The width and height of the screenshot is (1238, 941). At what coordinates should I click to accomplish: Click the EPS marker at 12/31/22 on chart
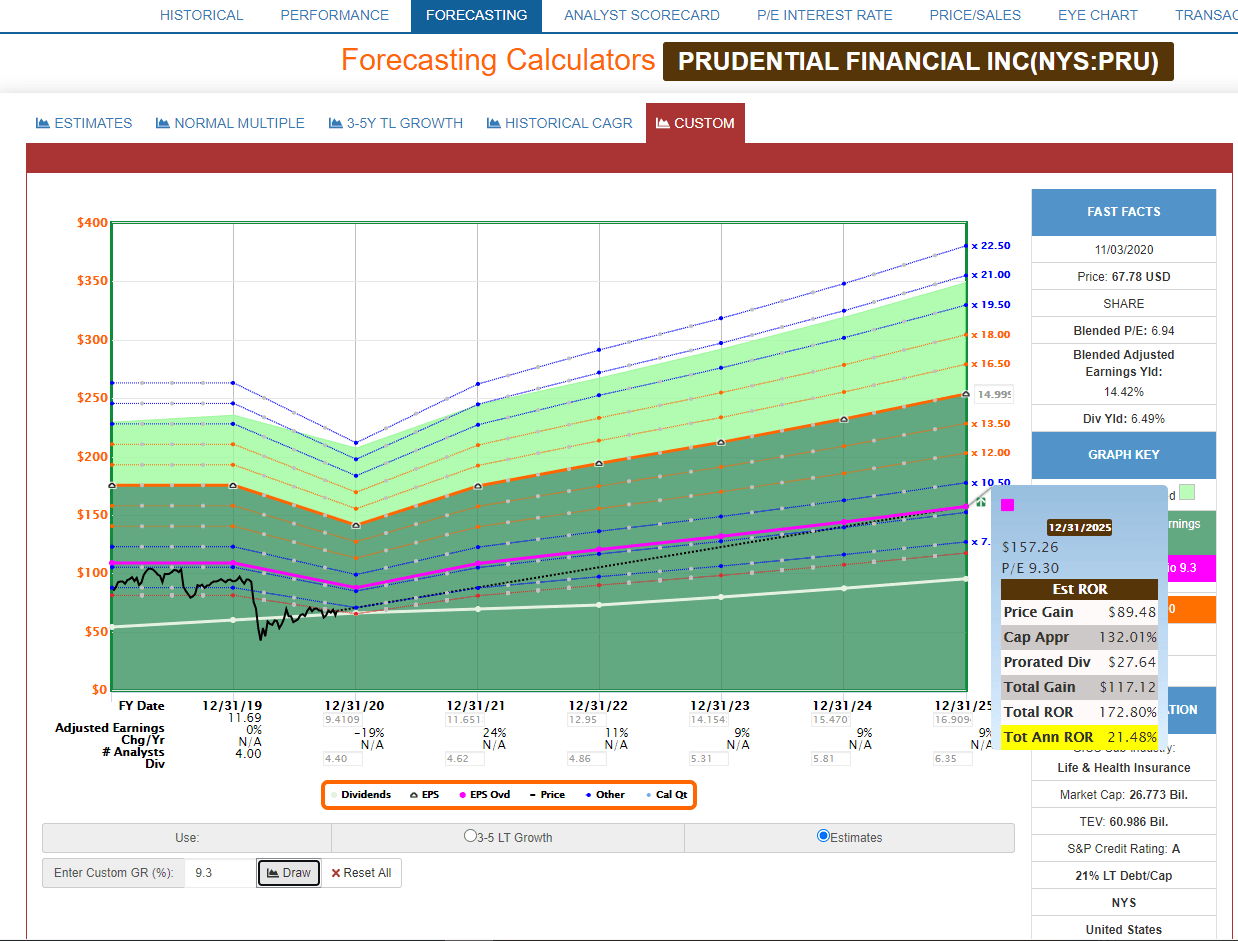(x=599, y=463)
